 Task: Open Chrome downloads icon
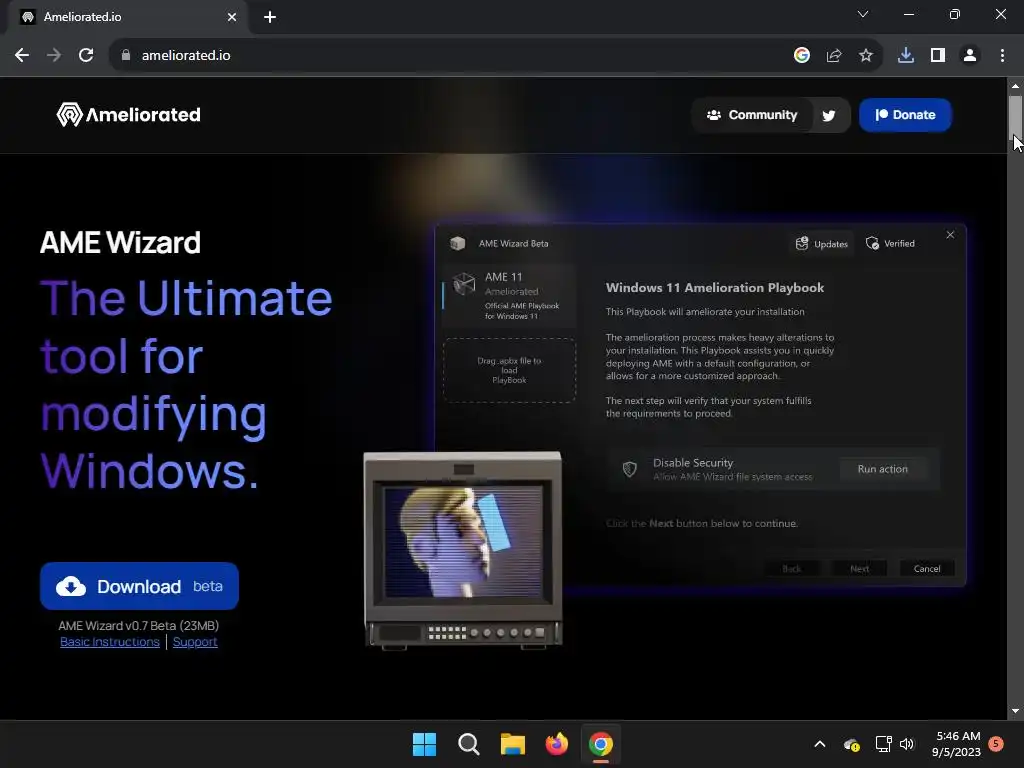coord(906,56)
